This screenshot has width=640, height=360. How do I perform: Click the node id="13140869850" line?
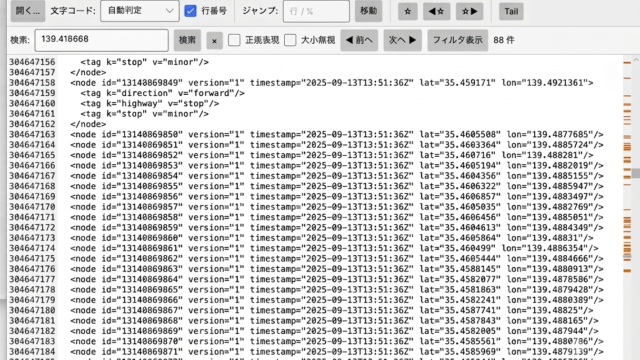pyautogui.click(x=337, y=134)
